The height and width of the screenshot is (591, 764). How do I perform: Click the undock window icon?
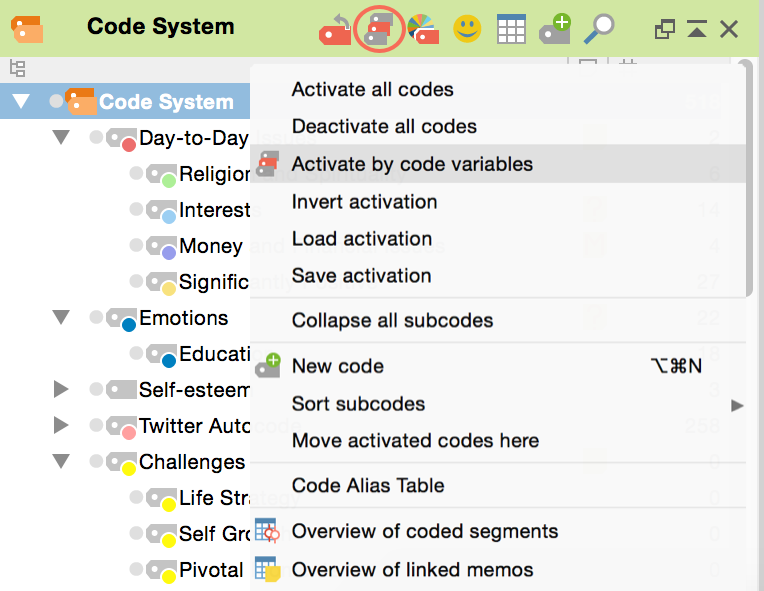coord(665,29)
